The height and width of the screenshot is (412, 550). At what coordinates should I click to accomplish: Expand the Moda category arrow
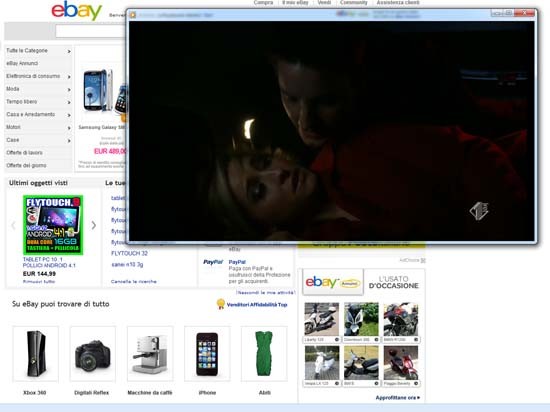[69, 89]
